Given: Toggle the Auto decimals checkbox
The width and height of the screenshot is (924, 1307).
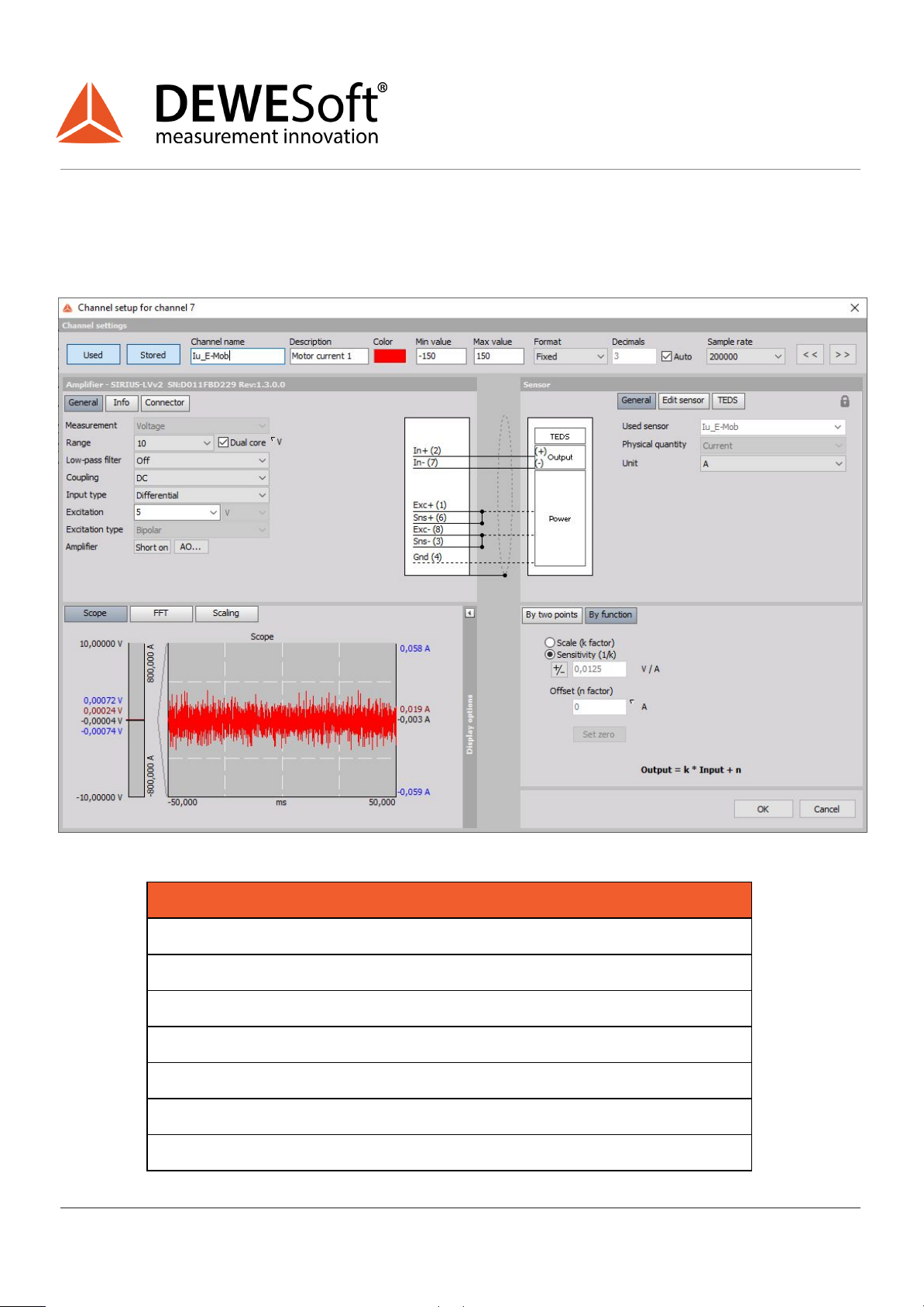Looking at the screenshot, I should (x=666, y=356).
